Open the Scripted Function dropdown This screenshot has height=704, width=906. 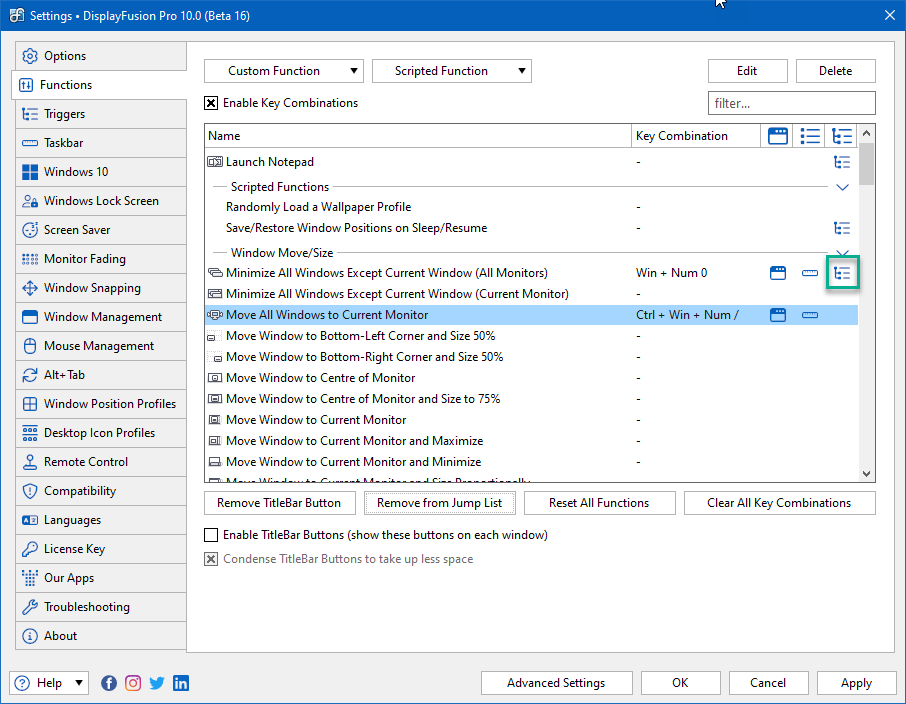(452, 71)
